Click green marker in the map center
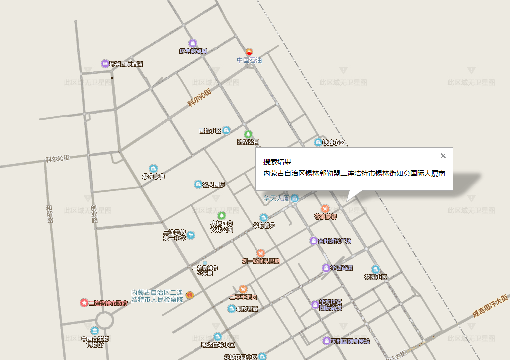 222,215
